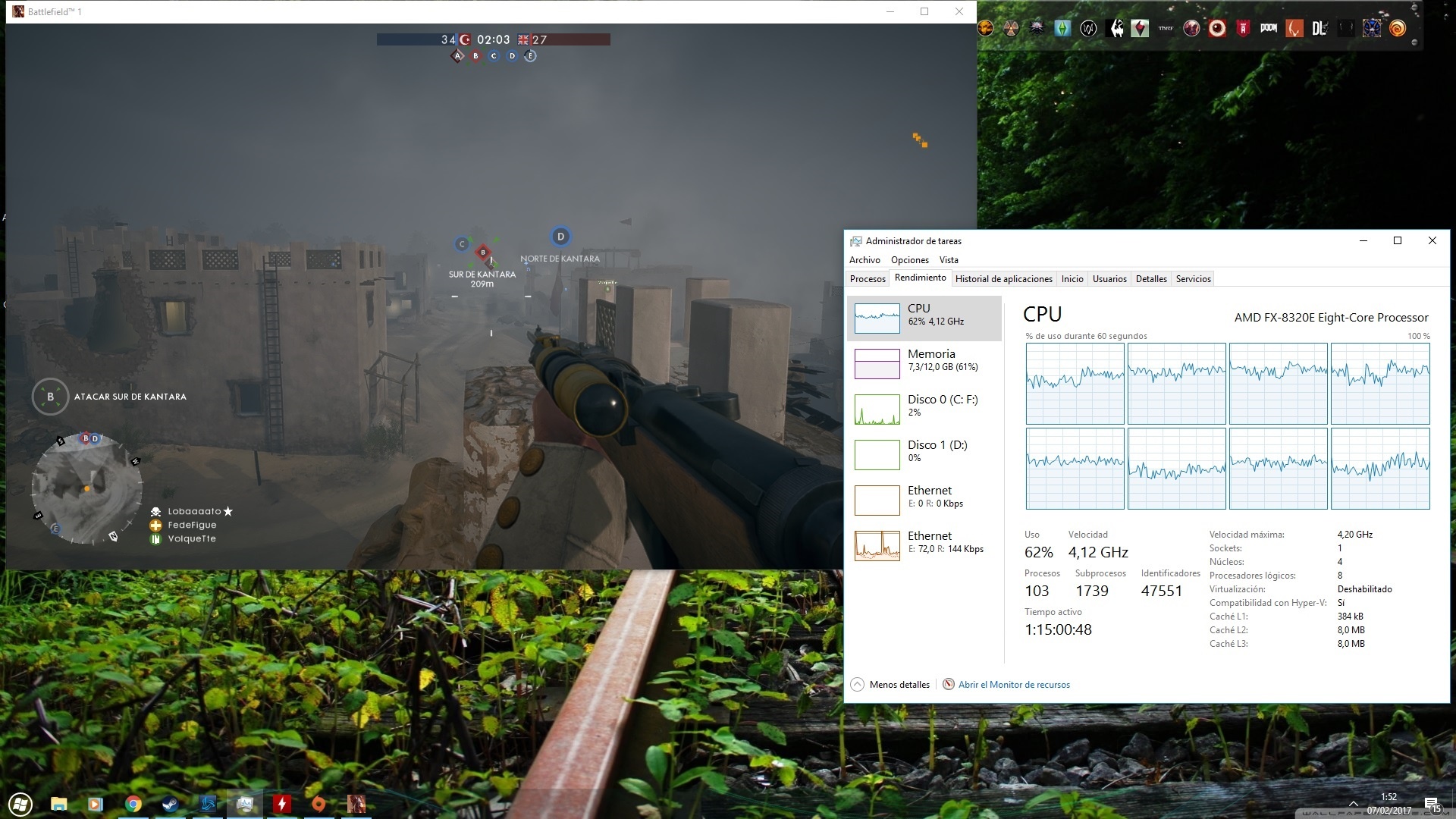The width and height of the screenshot is (1456, 819).
Task: Click Atacar Sur de Kantara order
Action: tap(130, 397)
